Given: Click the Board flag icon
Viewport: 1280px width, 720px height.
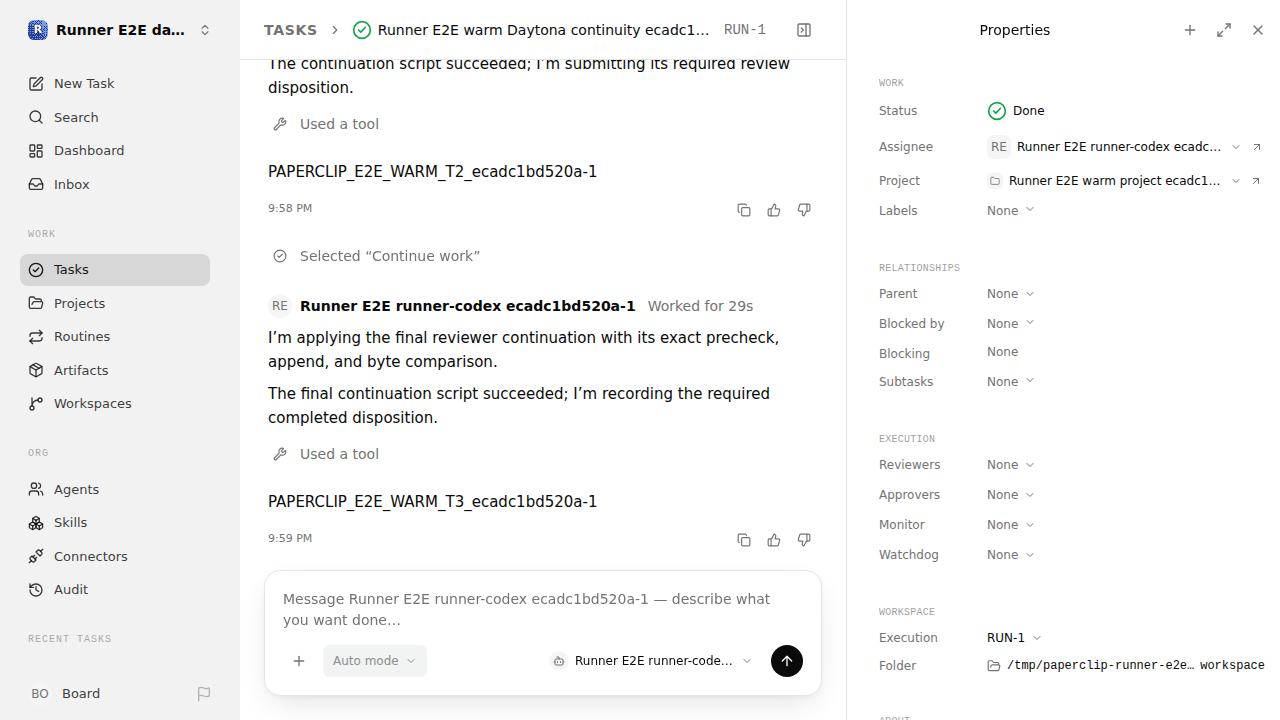Looking at the screenshot, I should [x=204, y=693].
